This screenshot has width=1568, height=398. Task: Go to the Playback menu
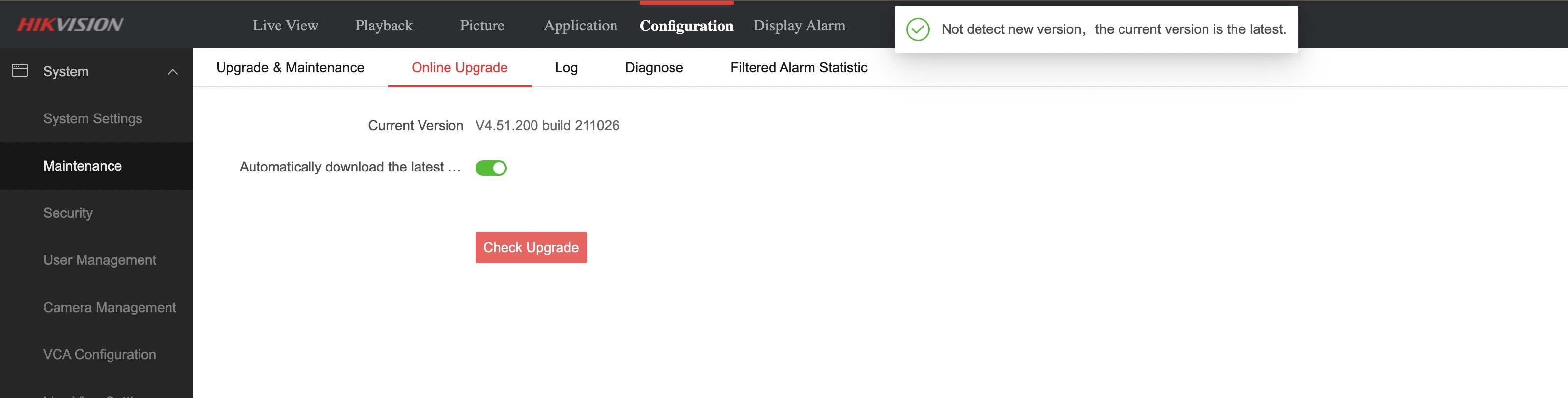point(384,26)
